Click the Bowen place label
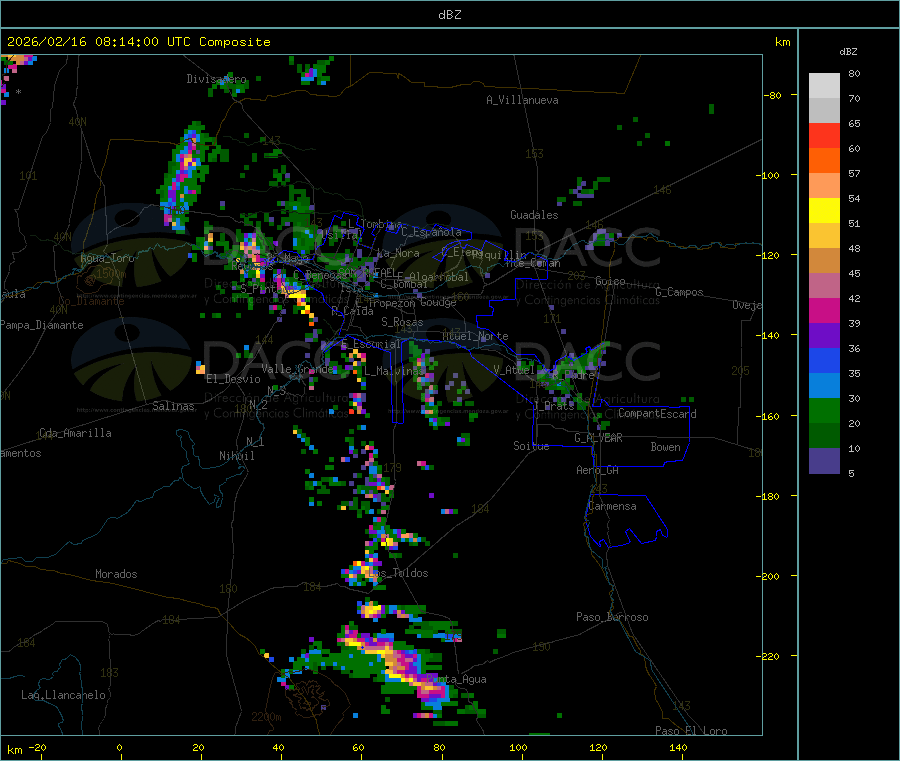This screenshot has height=761, width=900. (665, 446)
